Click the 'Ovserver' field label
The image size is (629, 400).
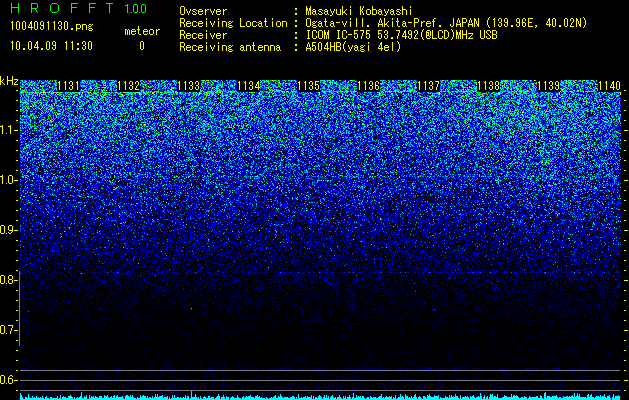[203, 11]
